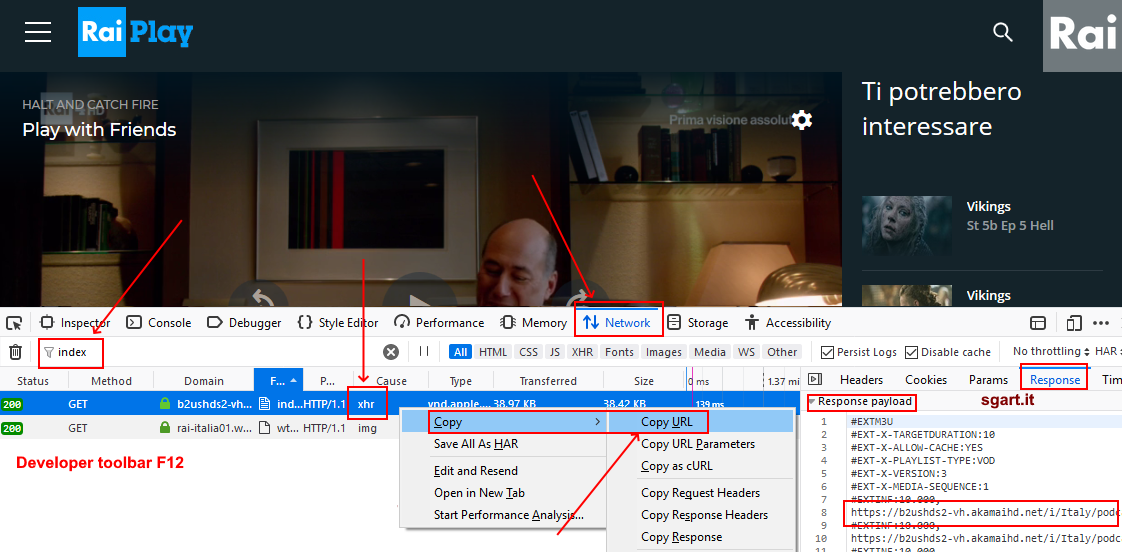The width and height of the screenshot is (1122, 552).
Task: Expand the Copy submenu
Action: click(x=504, y=422)
